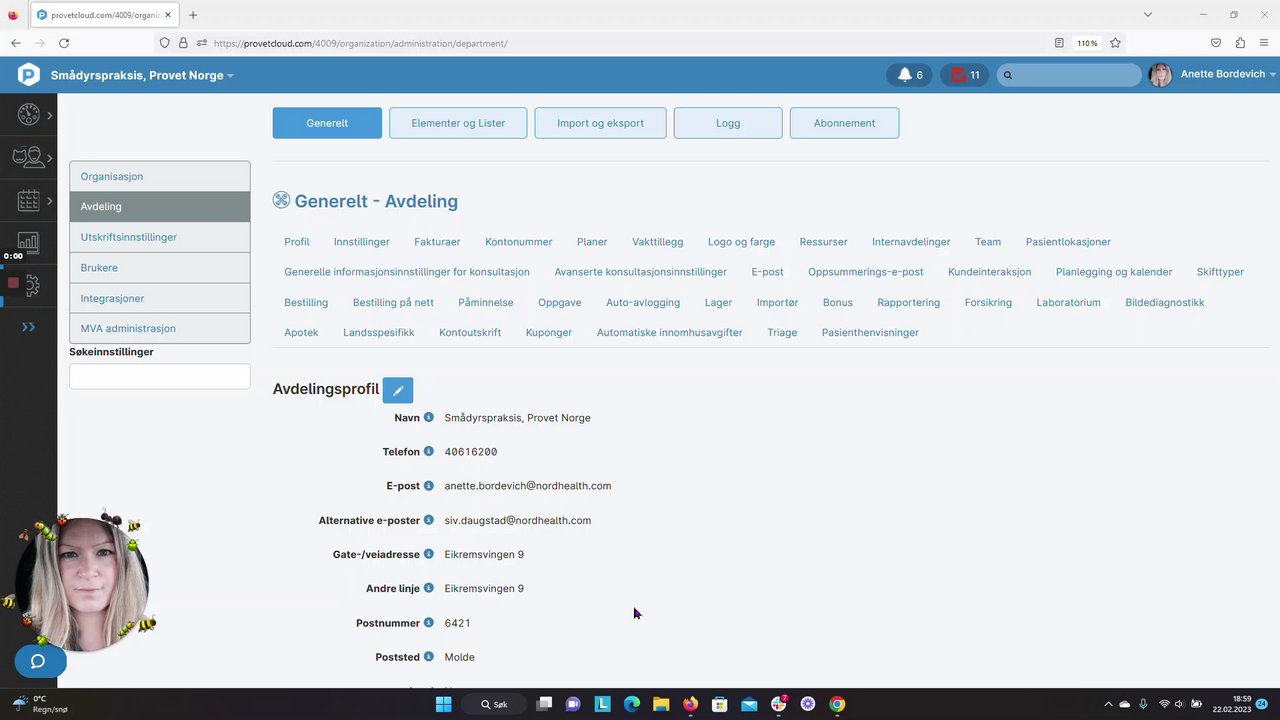This screenshot has height=720, width=1280.
Task: Toggle reader view in address bar
Action: click(1059, 43)
